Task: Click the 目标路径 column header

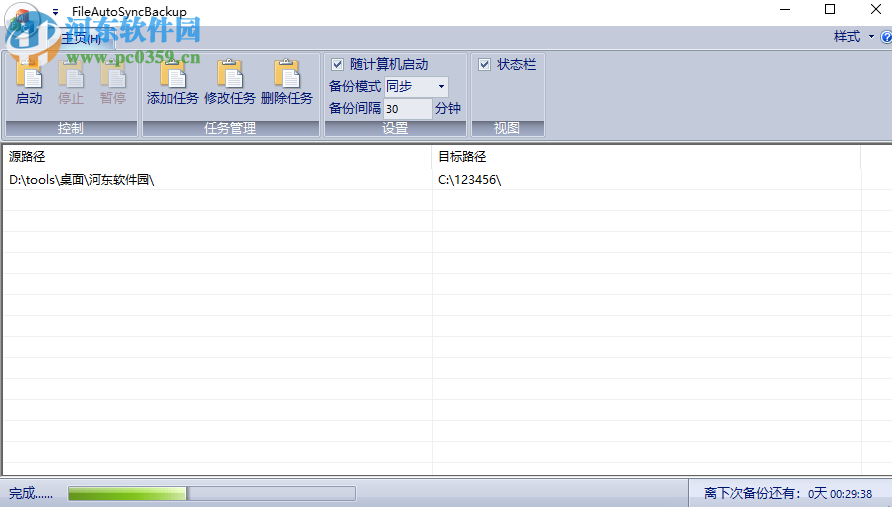Action: [x=646, y=156]
